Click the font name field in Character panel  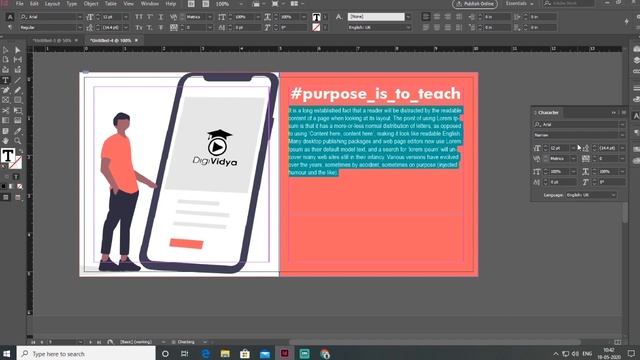pos(576,125)
